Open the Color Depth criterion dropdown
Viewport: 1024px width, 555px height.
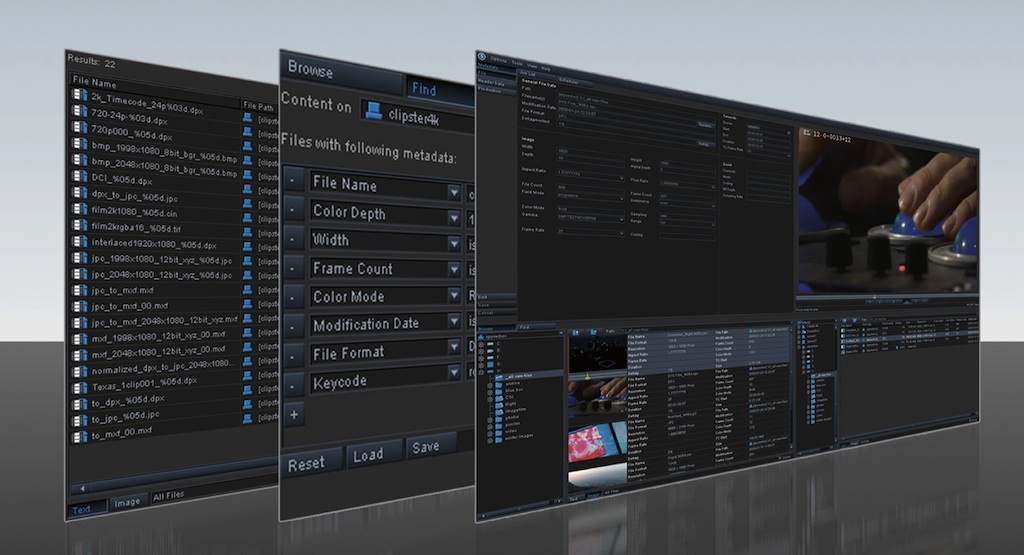454,215
